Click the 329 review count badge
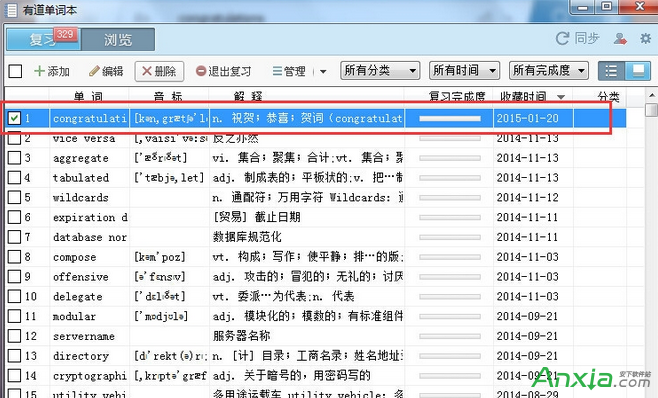 [x=65, y=34]
